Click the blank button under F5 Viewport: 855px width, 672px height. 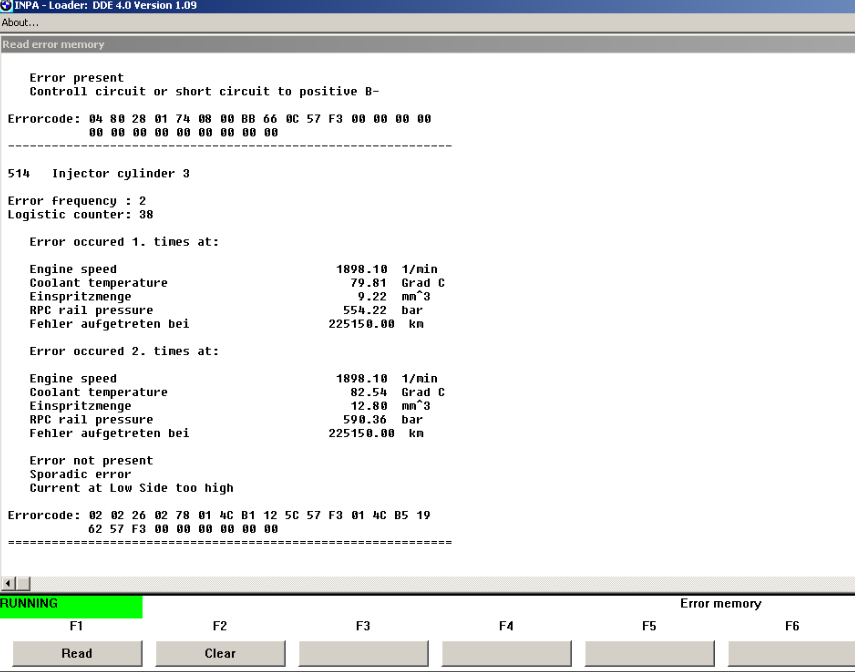click(649, 653)
